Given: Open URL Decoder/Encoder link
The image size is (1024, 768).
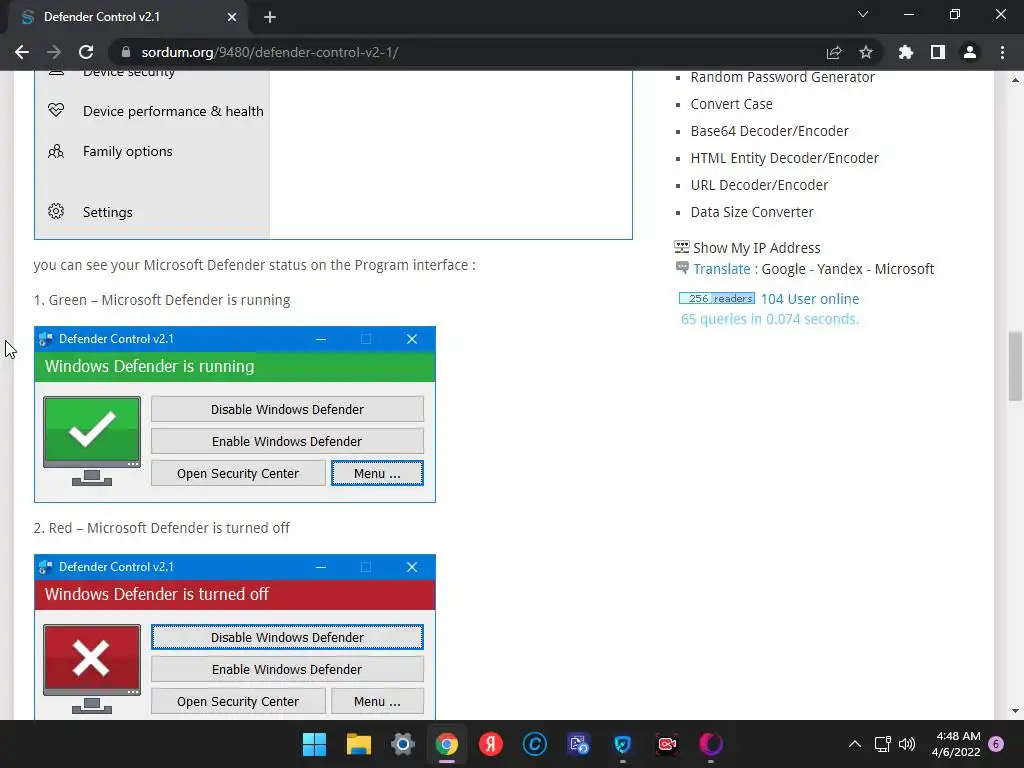Looking at the screenshot, I should [759, 185].
